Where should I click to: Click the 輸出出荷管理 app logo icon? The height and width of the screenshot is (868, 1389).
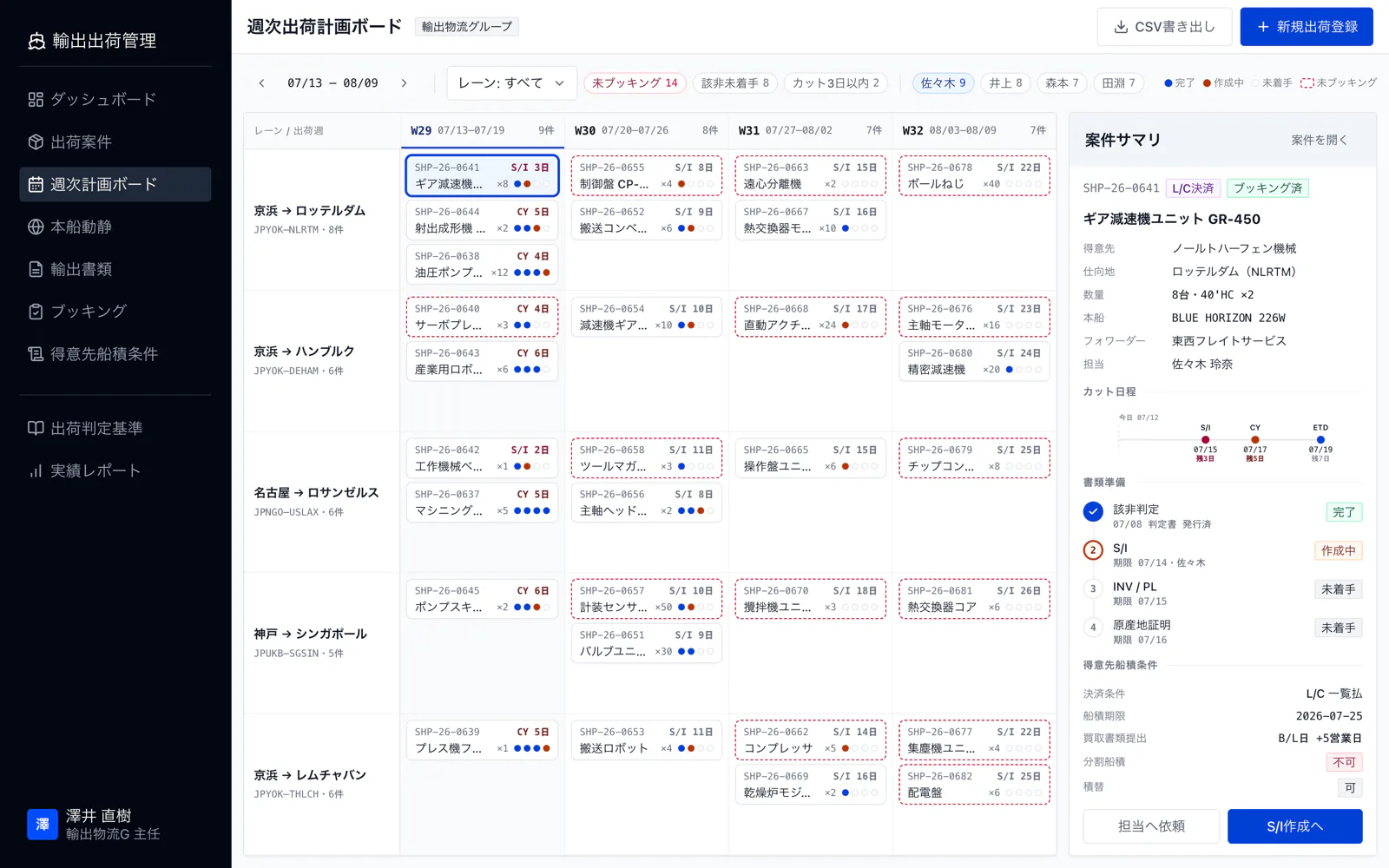(x=36, y=41)
